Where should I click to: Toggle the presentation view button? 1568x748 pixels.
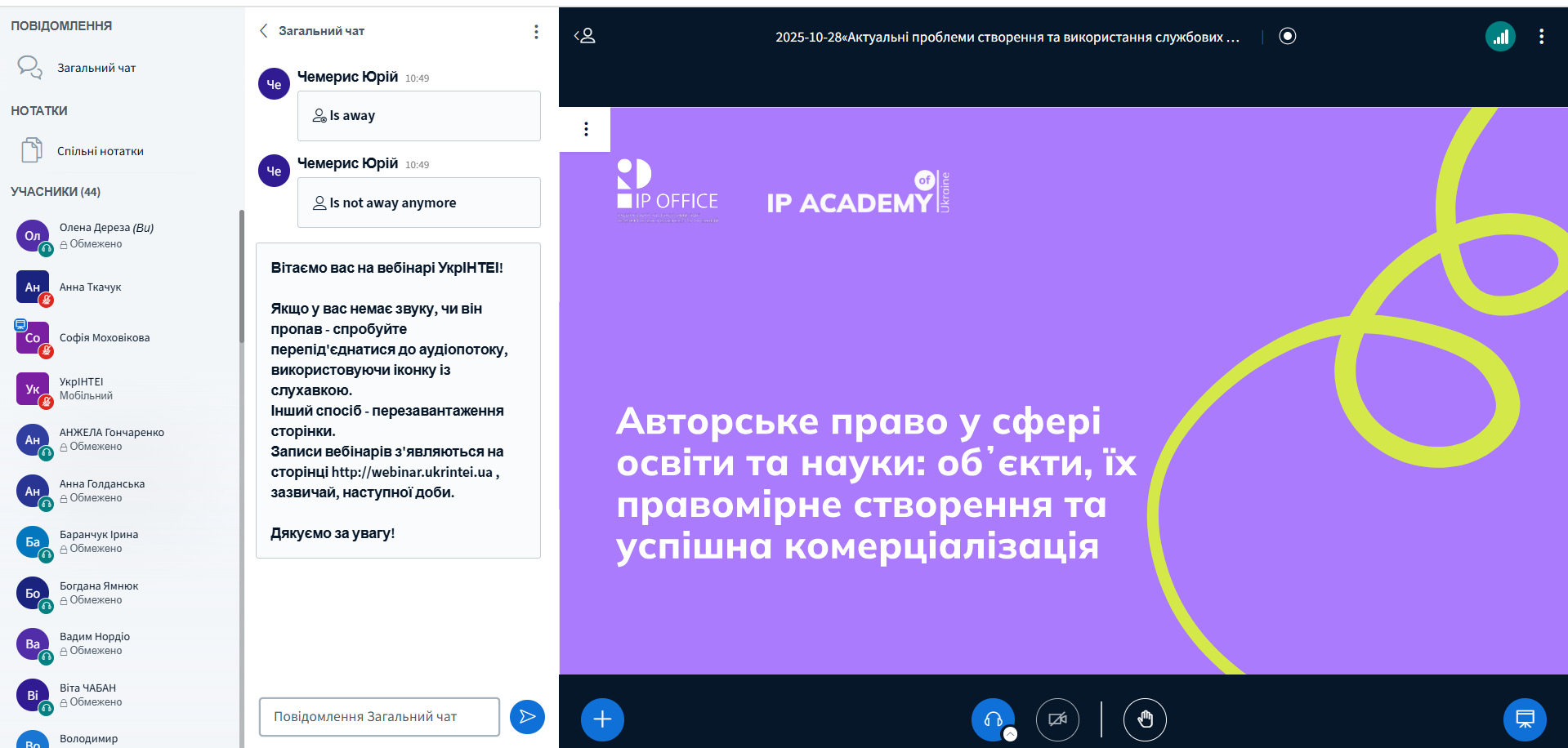coord(1524,719)
